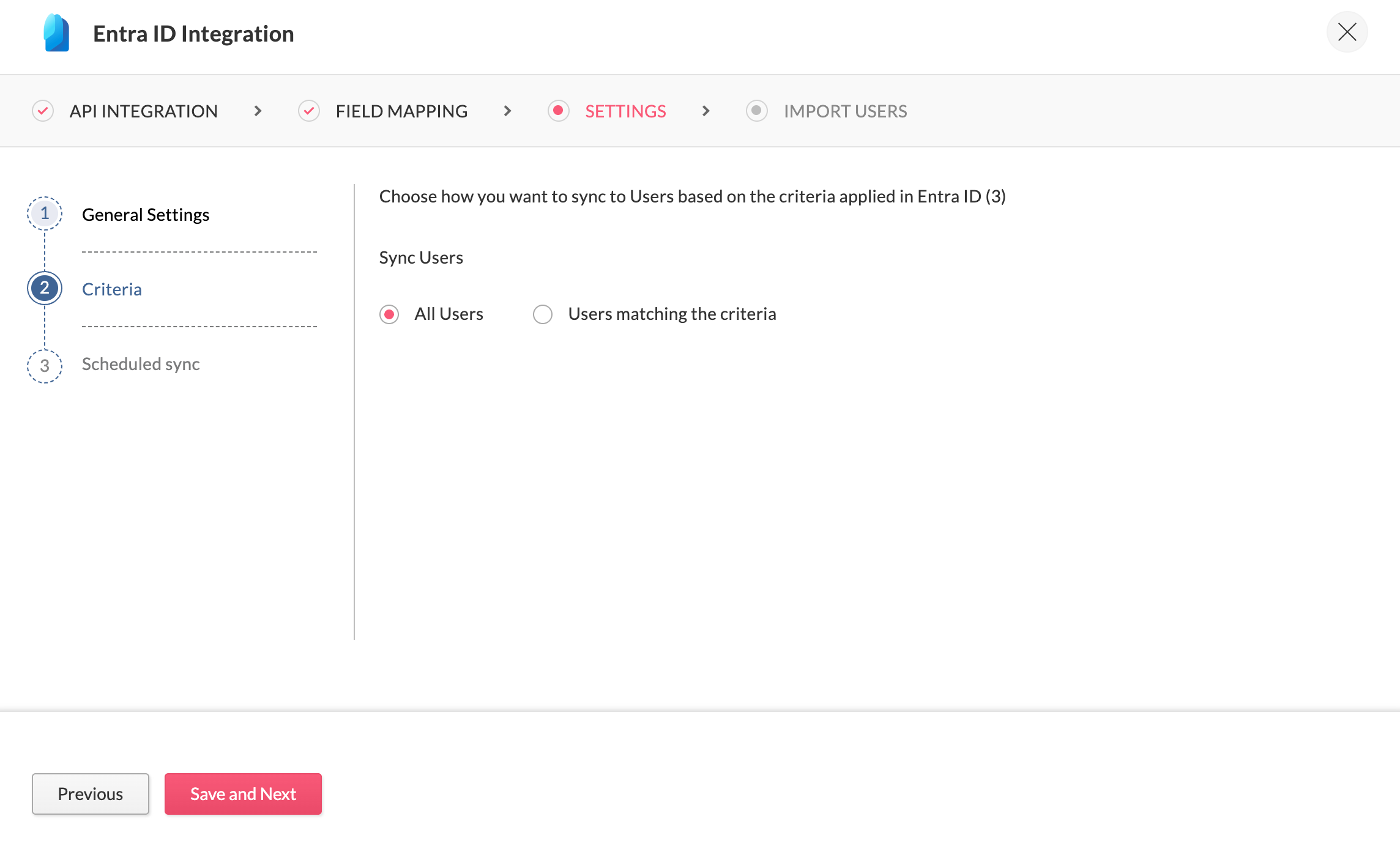Select the All Users radio option
Viewport: 1400px width, 849px height.
[389, 314]
